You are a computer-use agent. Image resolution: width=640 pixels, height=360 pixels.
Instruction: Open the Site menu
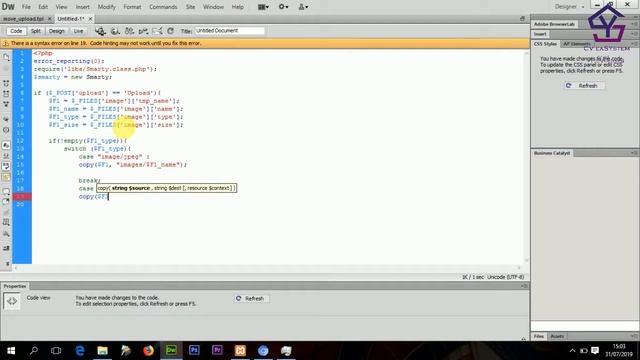190,7
